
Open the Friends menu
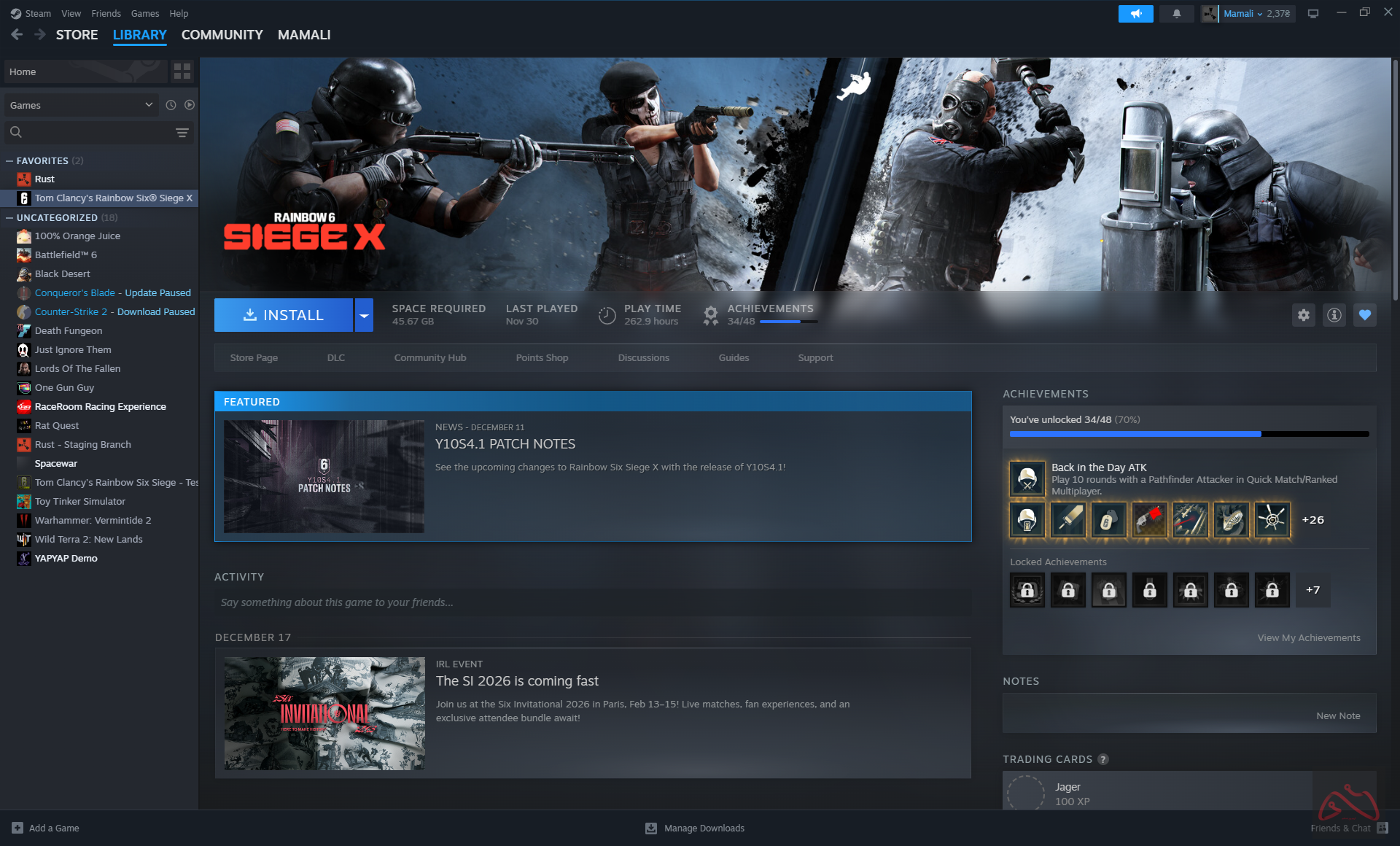pyautogui.click(x=106, y=13)
